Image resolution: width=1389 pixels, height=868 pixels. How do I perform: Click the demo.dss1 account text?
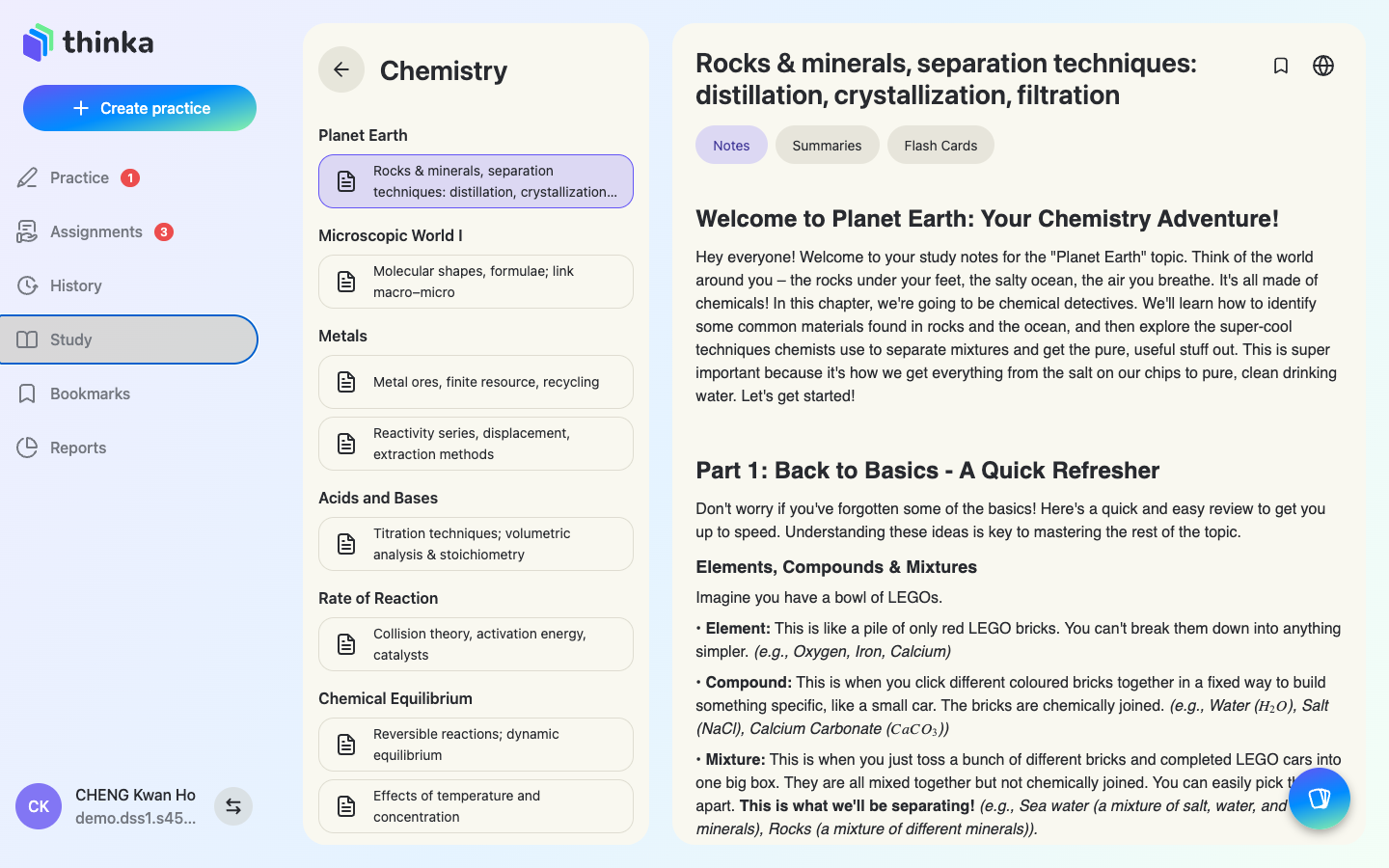[135, 818]
